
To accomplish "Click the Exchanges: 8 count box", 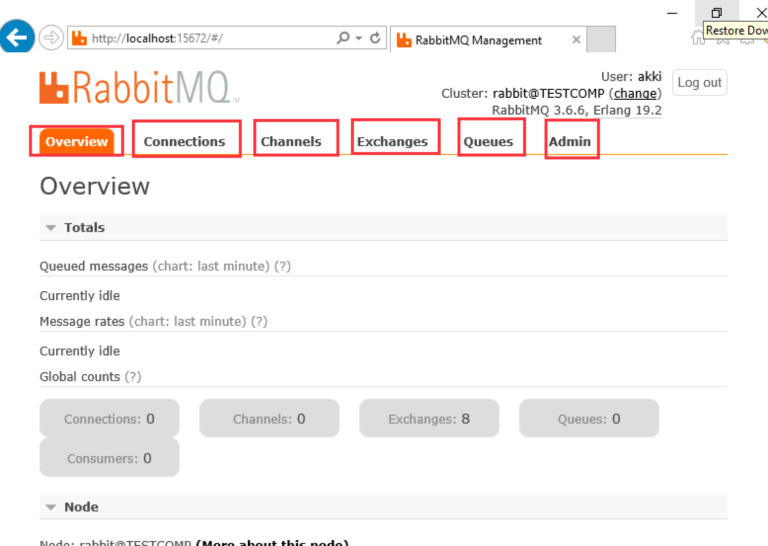I will pos(429,418).
